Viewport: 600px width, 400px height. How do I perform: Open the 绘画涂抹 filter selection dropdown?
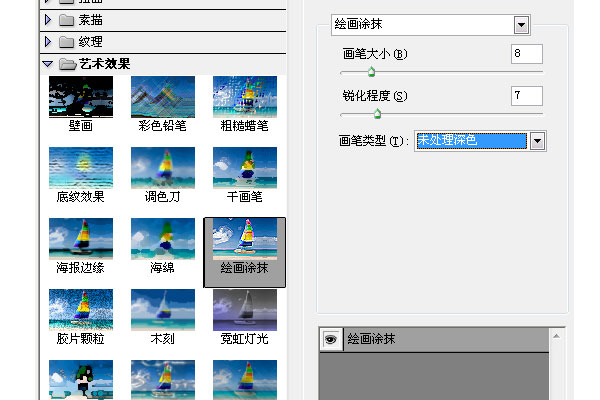(521, 25)
